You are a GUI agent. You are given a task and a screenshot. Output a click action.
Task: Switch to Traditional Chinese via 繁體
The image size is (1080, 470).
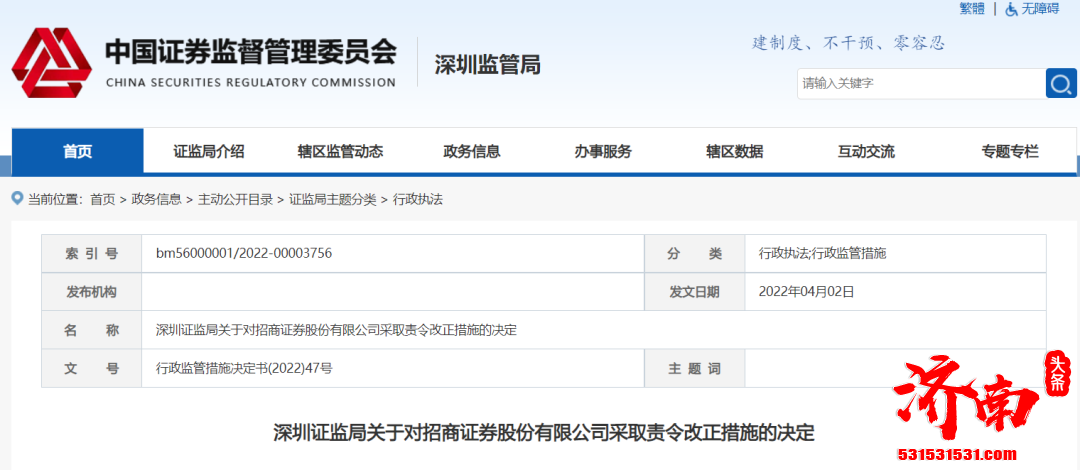point(972,9)
